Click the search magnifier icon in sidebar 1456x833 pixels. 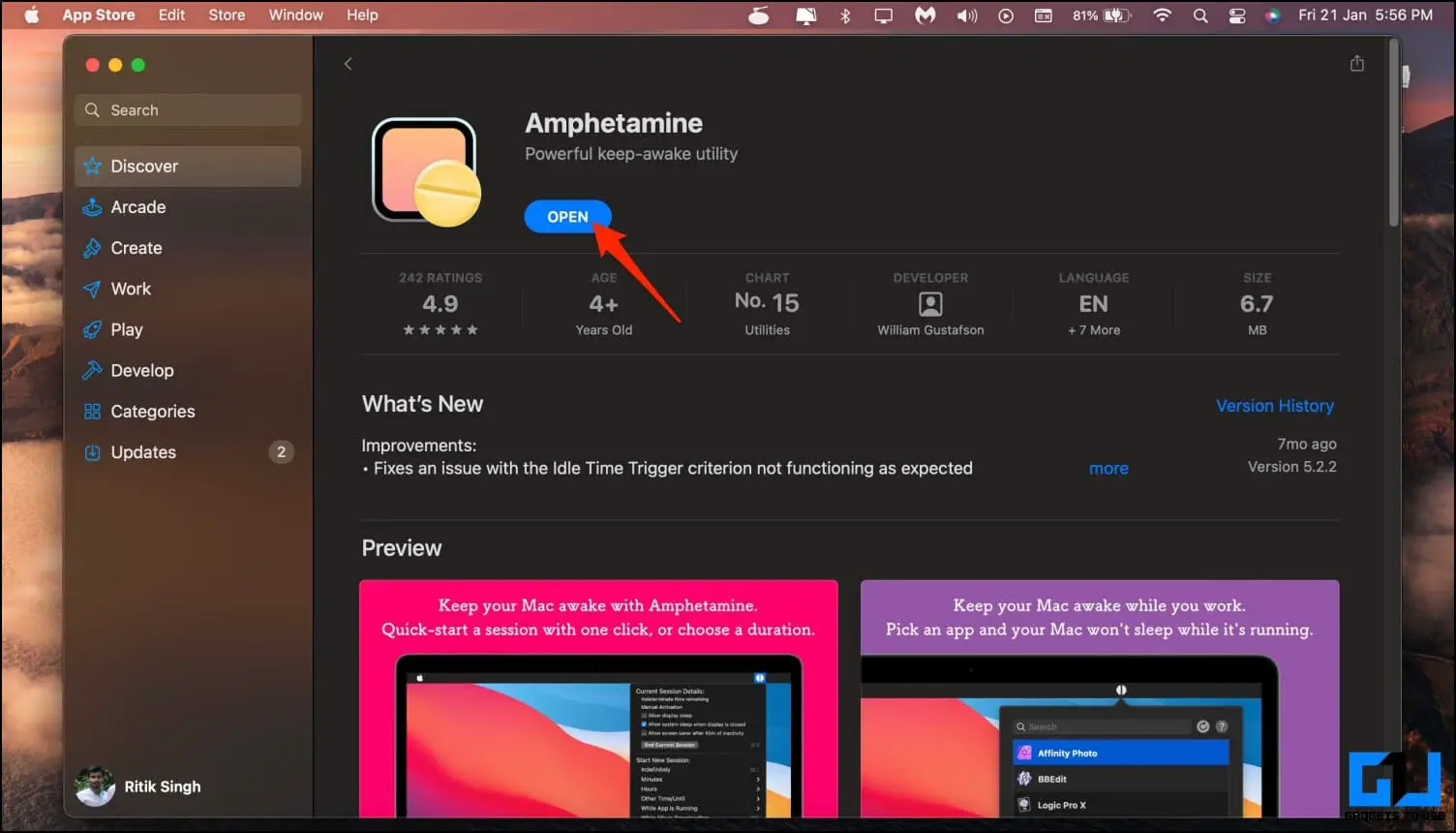click(92, 110)
